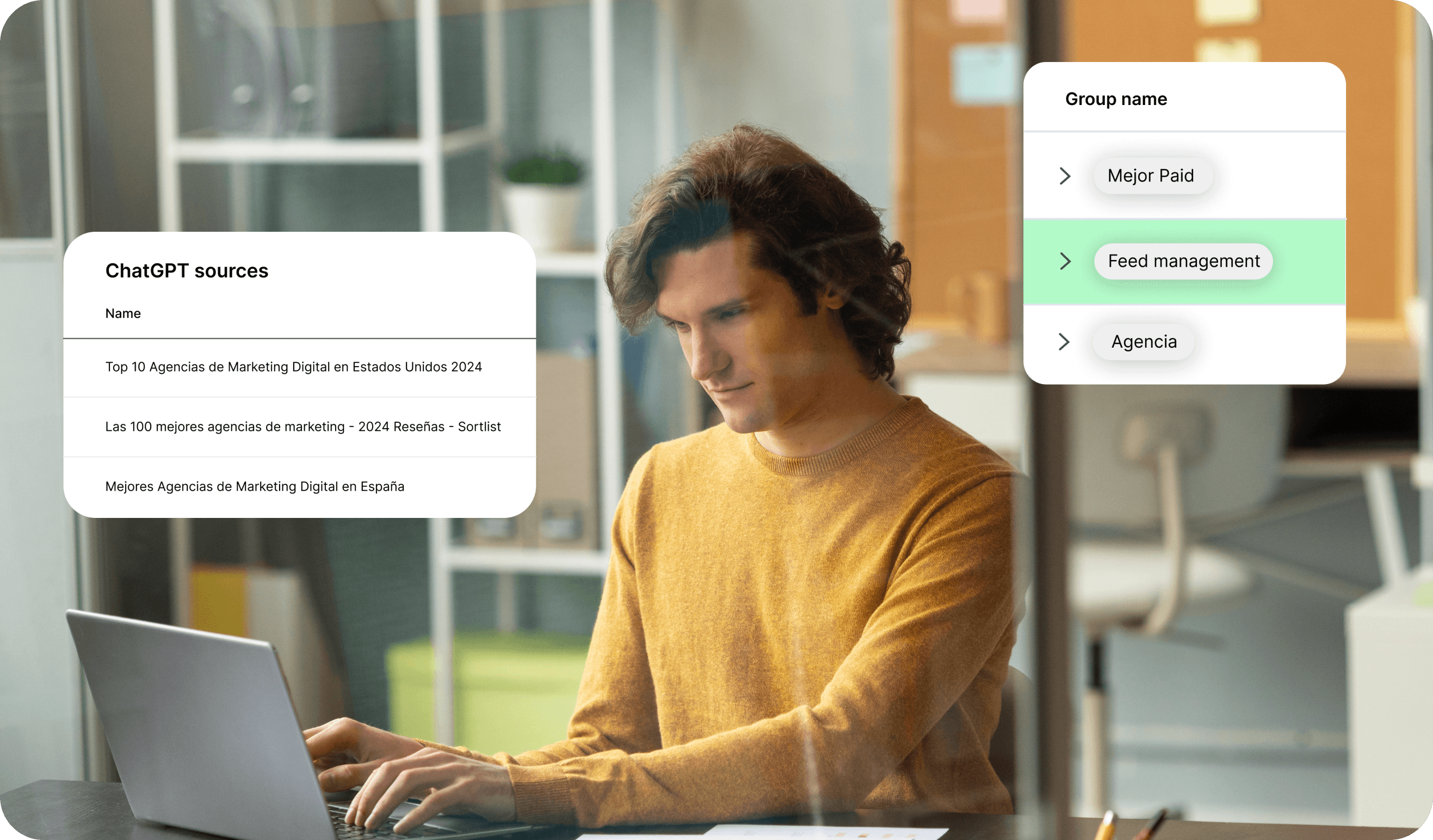The image size is (1433, 840).
Task: Expand the Feed management group chevron
Action: tap(1065, 261)
